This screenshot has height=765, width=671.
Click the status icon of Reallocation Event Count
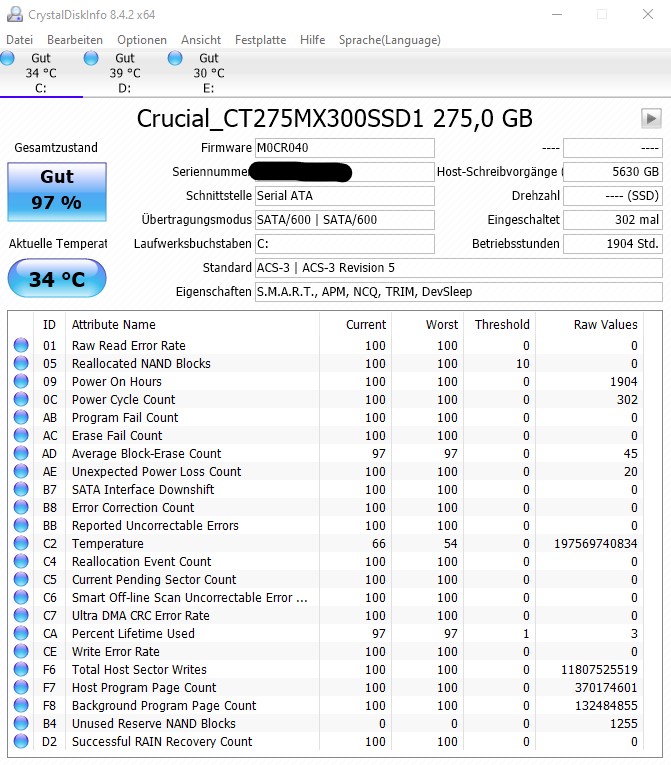pyautogui.click(x=21, y=561)
